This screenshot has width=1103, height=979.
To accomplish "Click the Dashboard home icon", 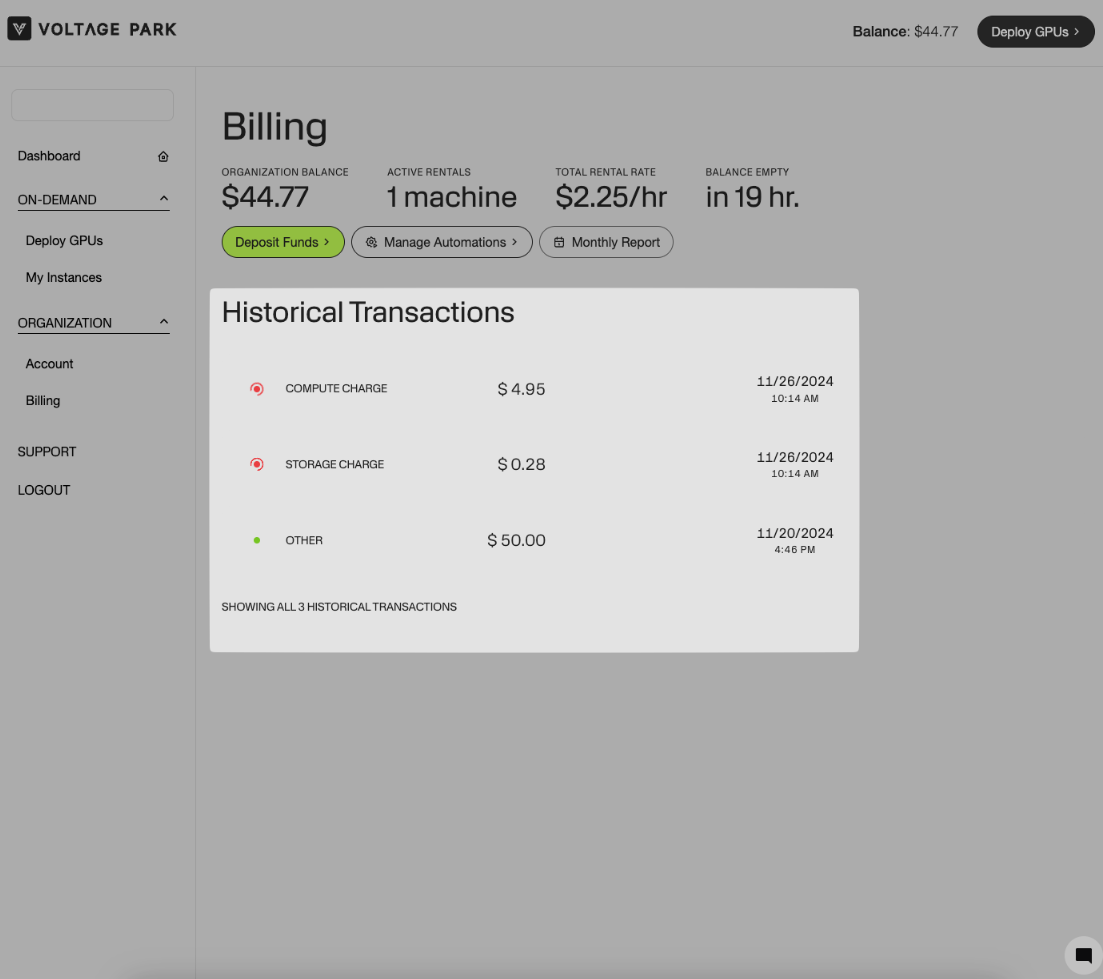I will pos(163,157).
